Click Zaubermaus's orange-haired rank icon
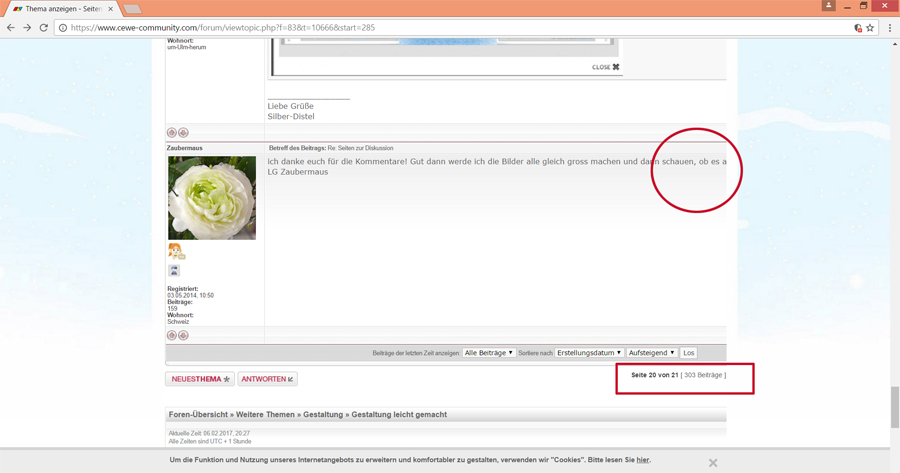The image size is (900, 473). 176,251
